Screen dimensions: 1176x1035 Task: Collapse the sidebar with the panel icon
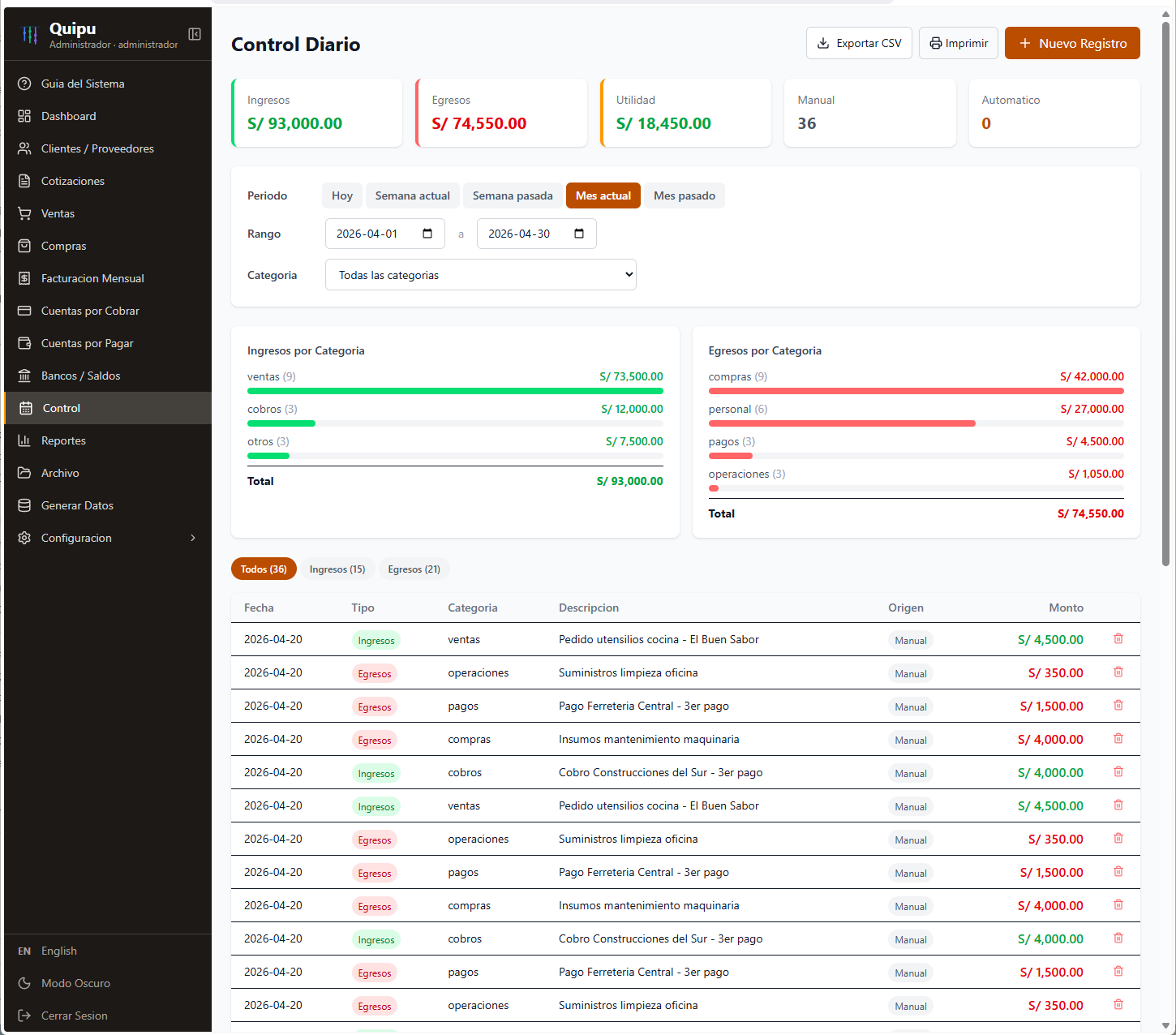pyautogui.click(x=195, y=34)
